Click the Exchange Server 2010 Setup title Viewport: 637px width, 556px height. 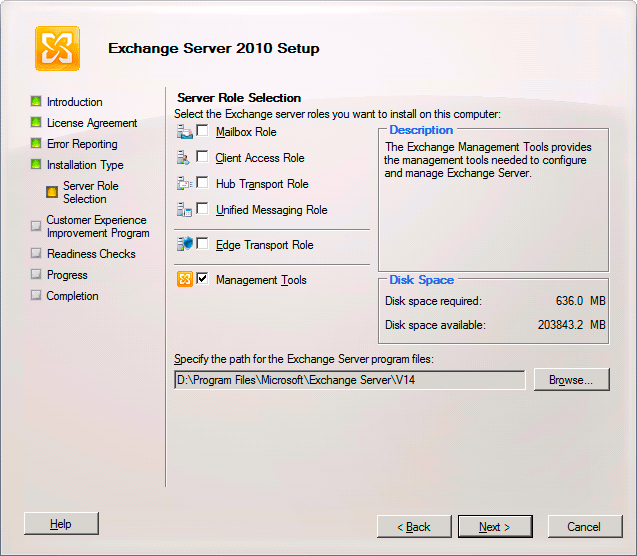214,48
